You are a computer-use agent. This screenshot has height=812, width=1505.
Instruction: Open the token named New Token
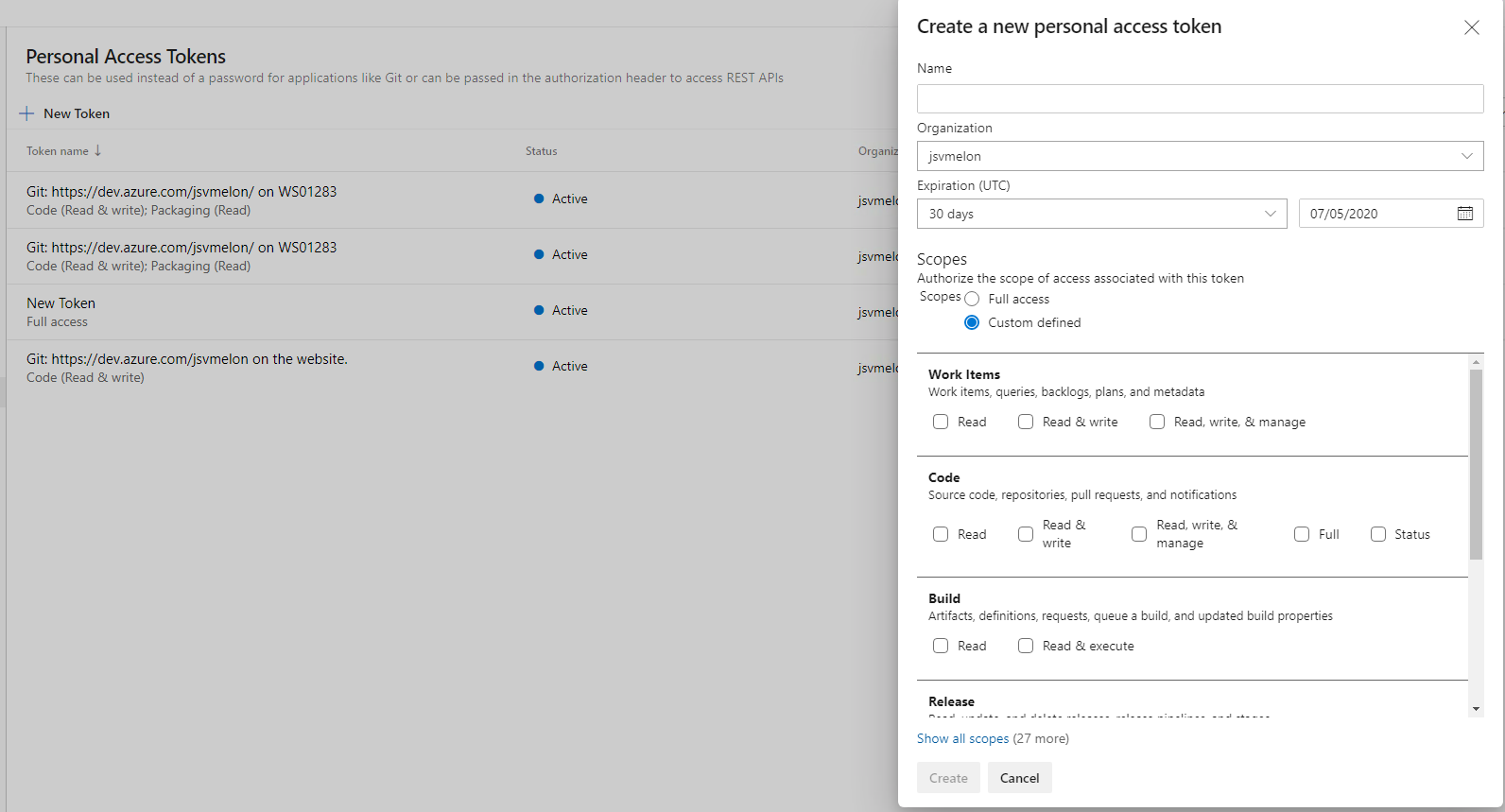pyautogui.click(x=61, y=303)
